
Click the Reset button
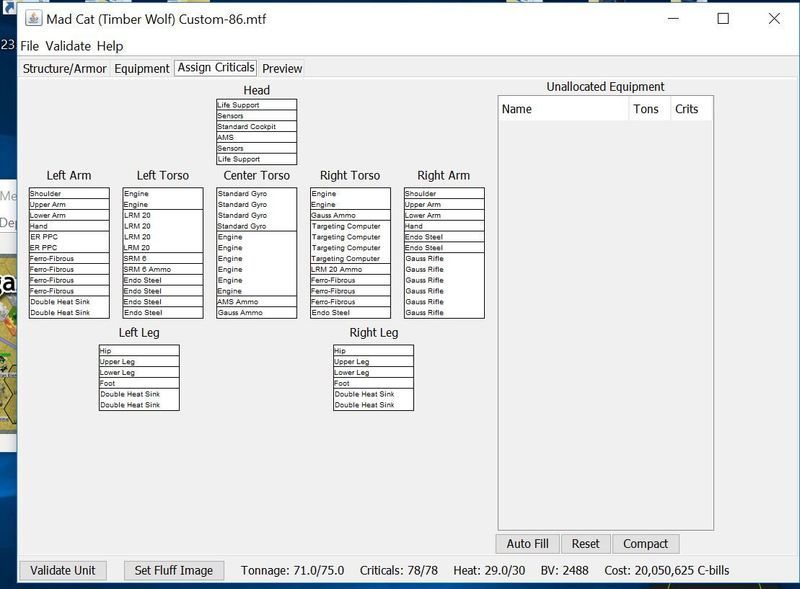click(x=586, y=544)
